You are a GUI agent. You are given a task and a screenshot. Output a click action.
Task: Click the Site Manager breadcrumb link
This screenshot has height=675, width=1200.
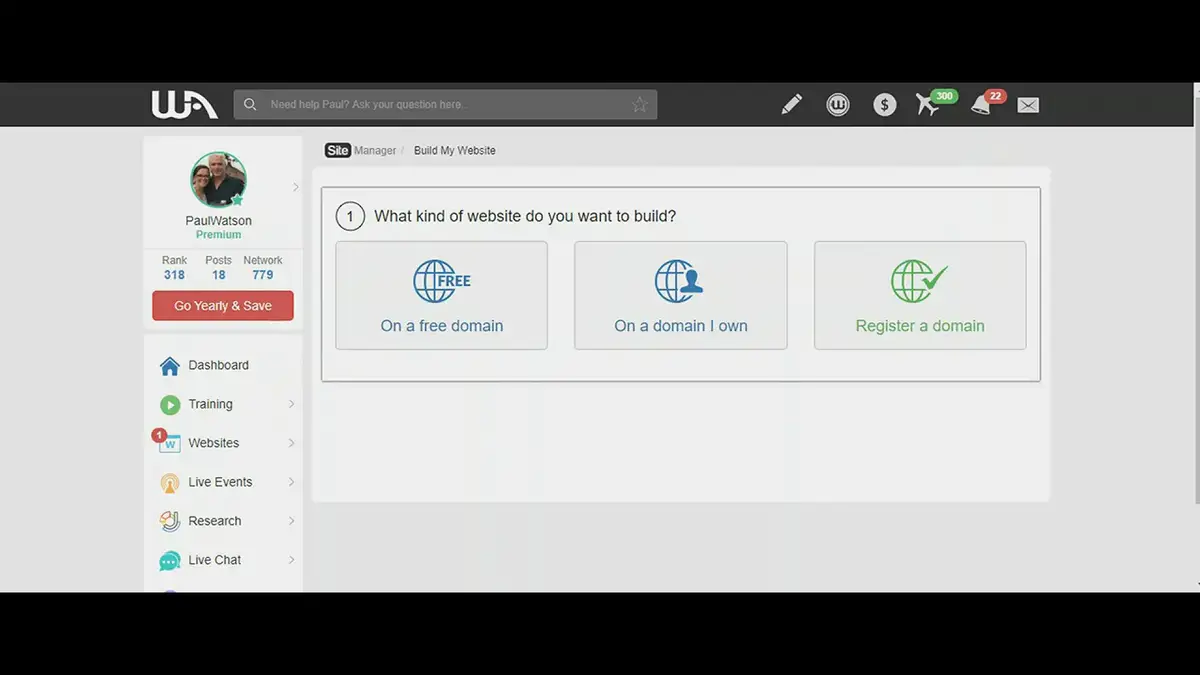coord(361,150)
